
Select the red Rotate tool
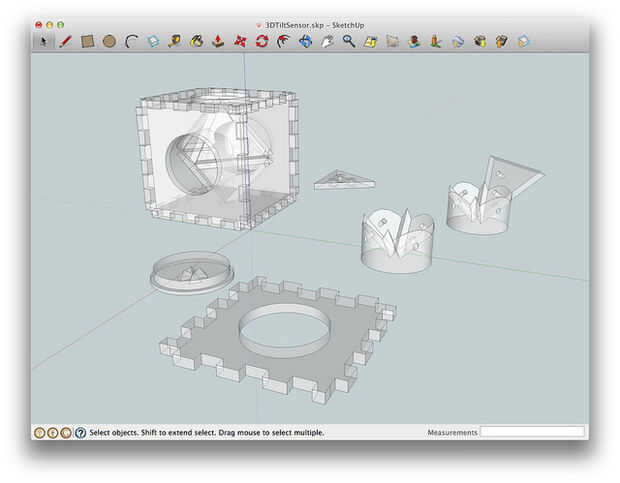(x=262, y=41)
